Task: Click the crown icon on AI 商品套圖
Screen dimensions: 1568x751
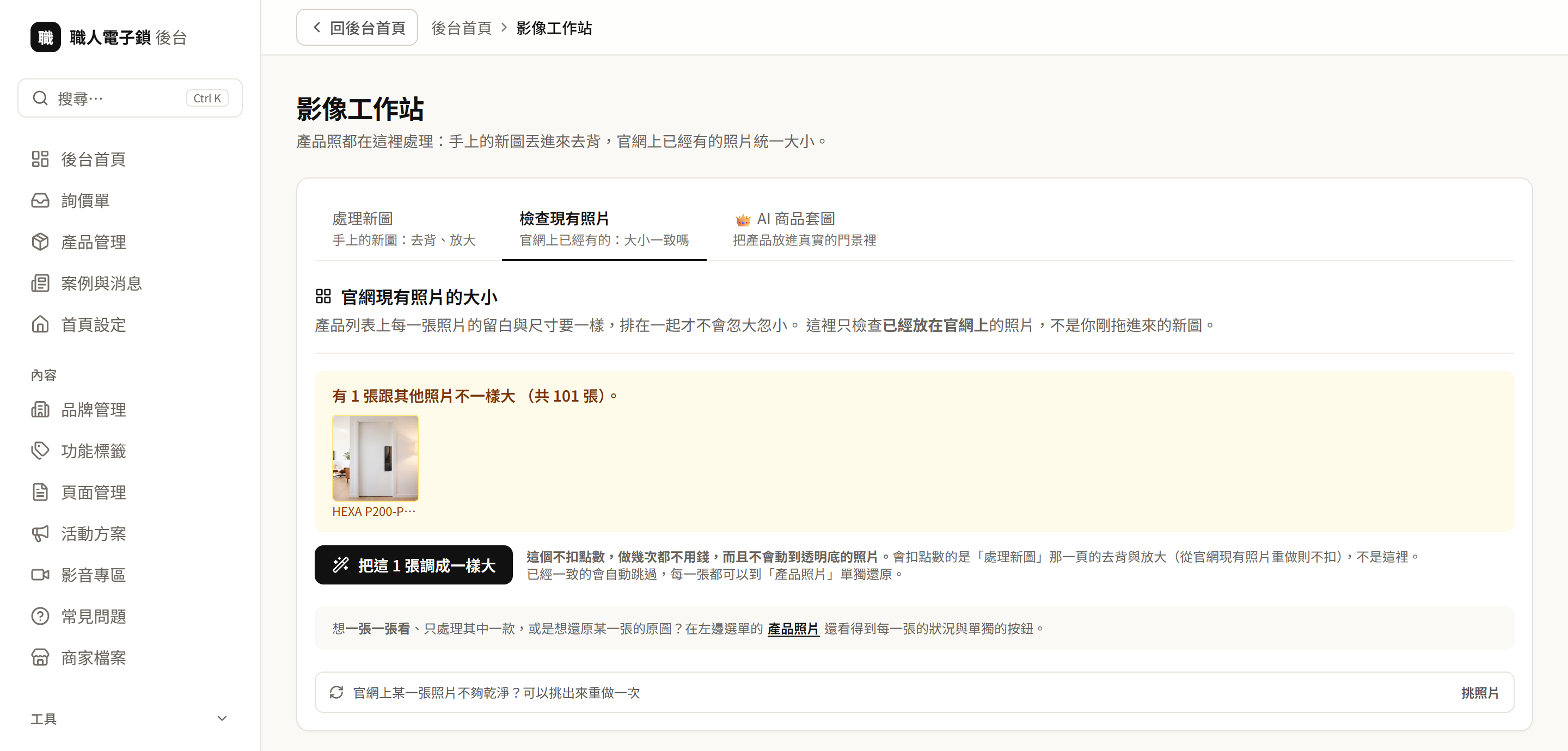Action: click(x=743, y=219)
